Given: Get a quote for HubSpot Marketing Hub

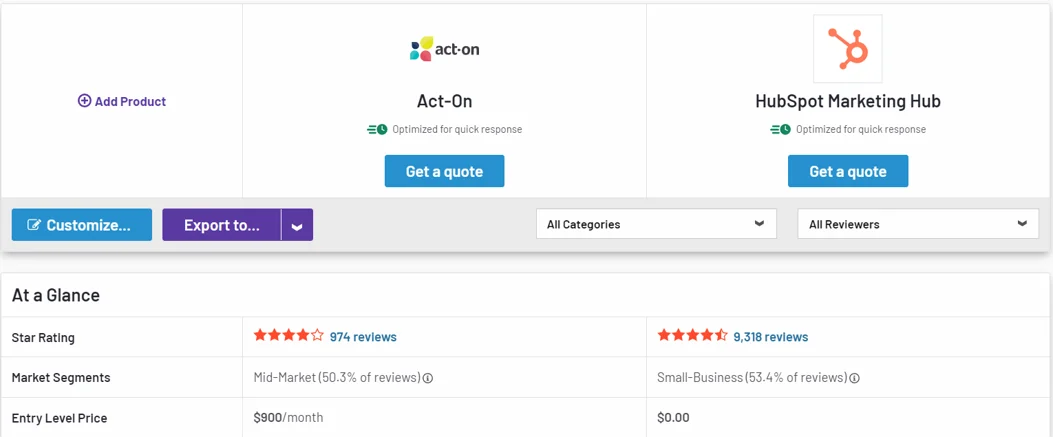Looking at the screenshot, I should (x=848, y=171).
